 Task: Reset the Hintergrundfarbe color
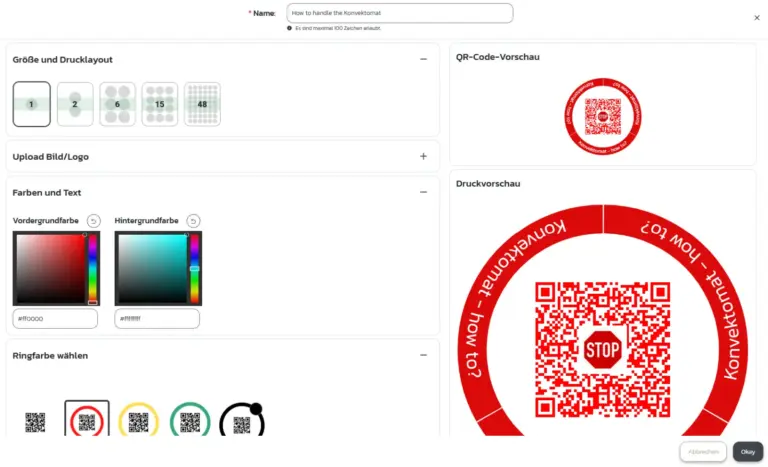pyautogui.click(x=193, y=221)
